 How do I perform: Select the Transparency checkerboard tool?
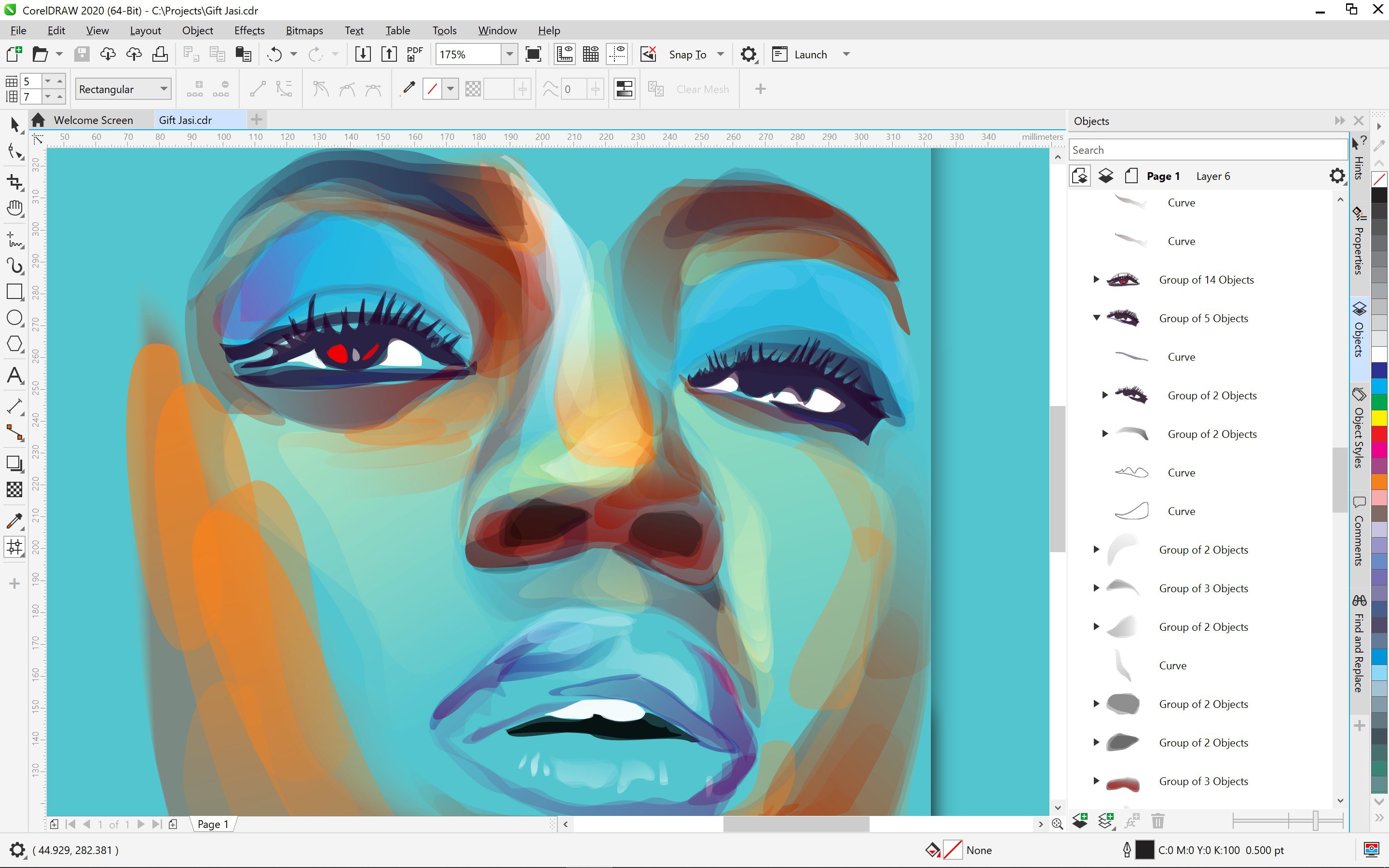[x=15, y=489]
